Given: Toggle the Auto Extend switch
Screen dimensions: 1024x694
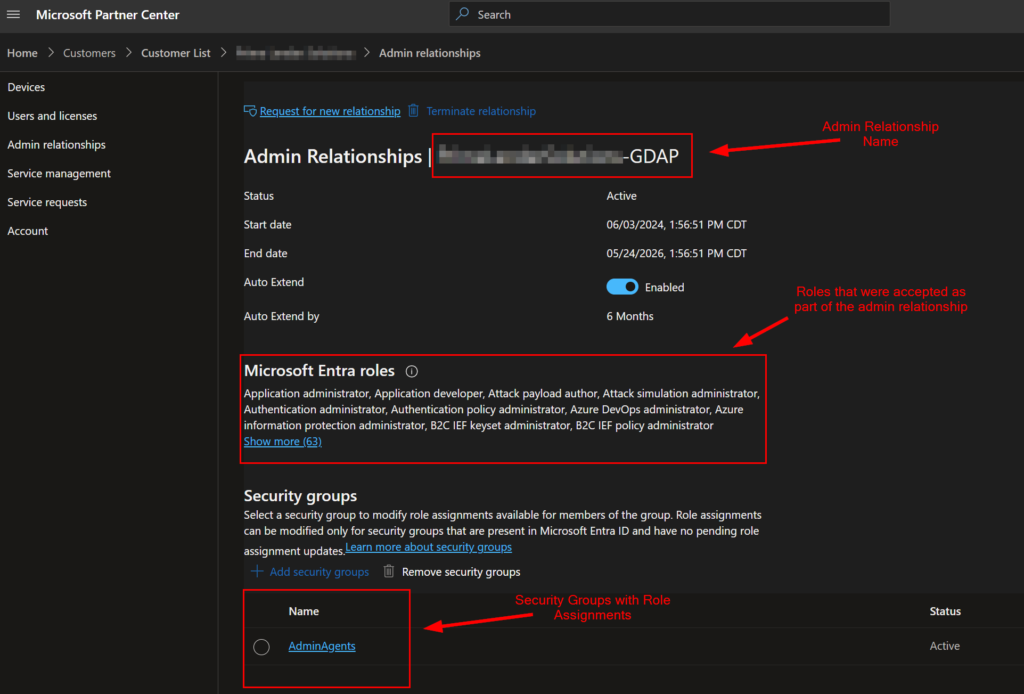Looking at the screenshot, I should pos(622,287).
